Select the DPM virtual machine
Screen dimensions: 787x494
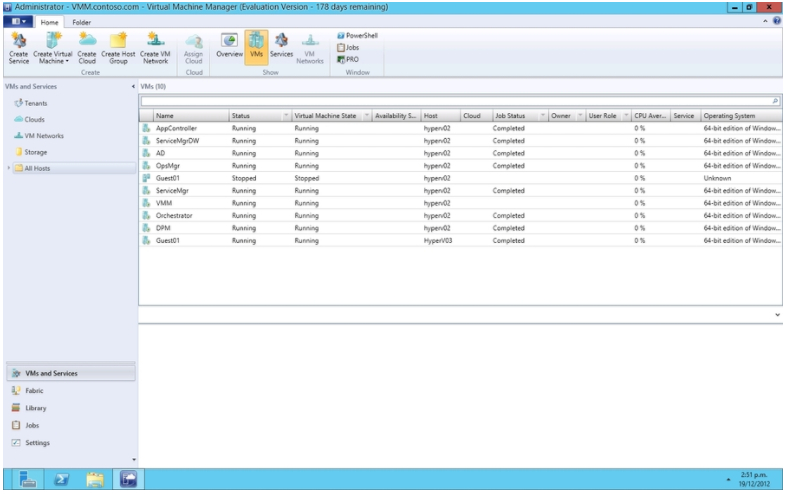(x=460, y=228)
